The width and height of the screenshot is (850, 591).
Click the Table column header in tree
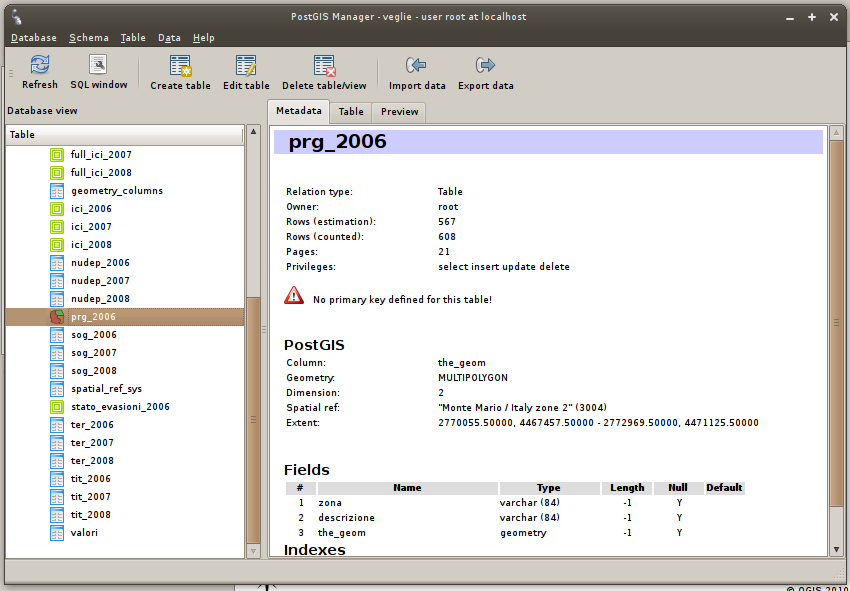click(x=125, y=134)
